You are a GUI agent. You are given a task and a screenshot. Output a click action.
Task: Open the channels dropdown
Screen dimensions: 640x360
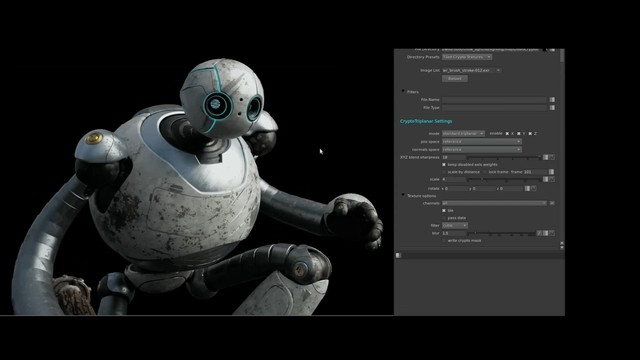pyautogui.click(x=494, y=203)
